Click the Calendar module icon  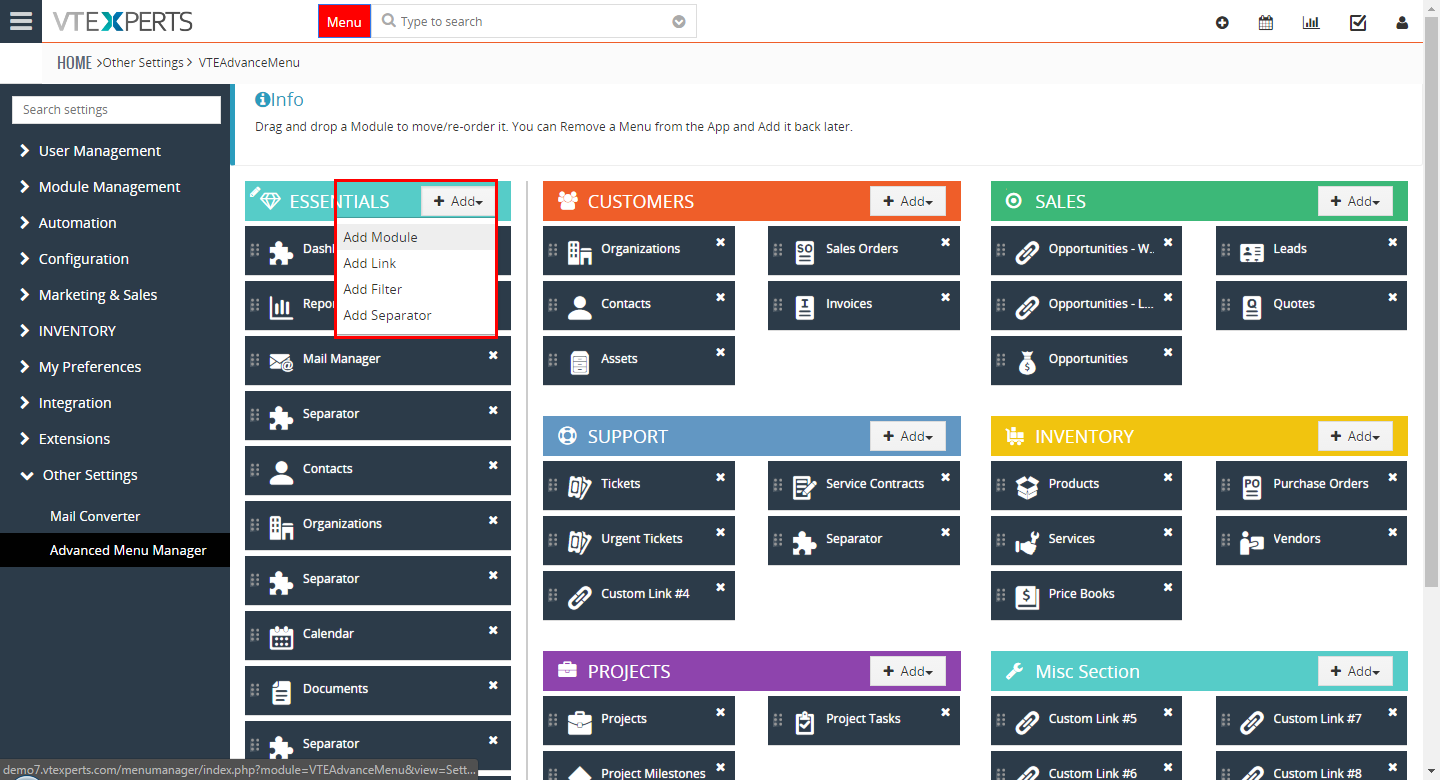click(x=281, y=637)
